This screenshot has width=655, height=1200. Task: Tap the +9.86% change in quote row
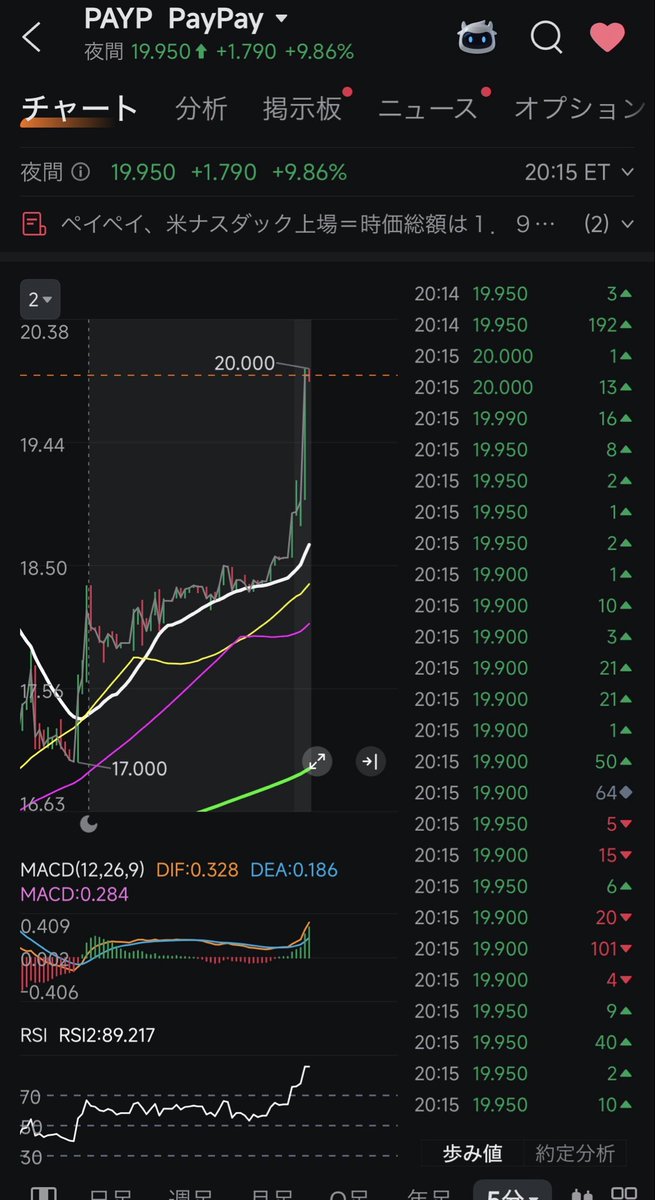click(x=309, y=172)
